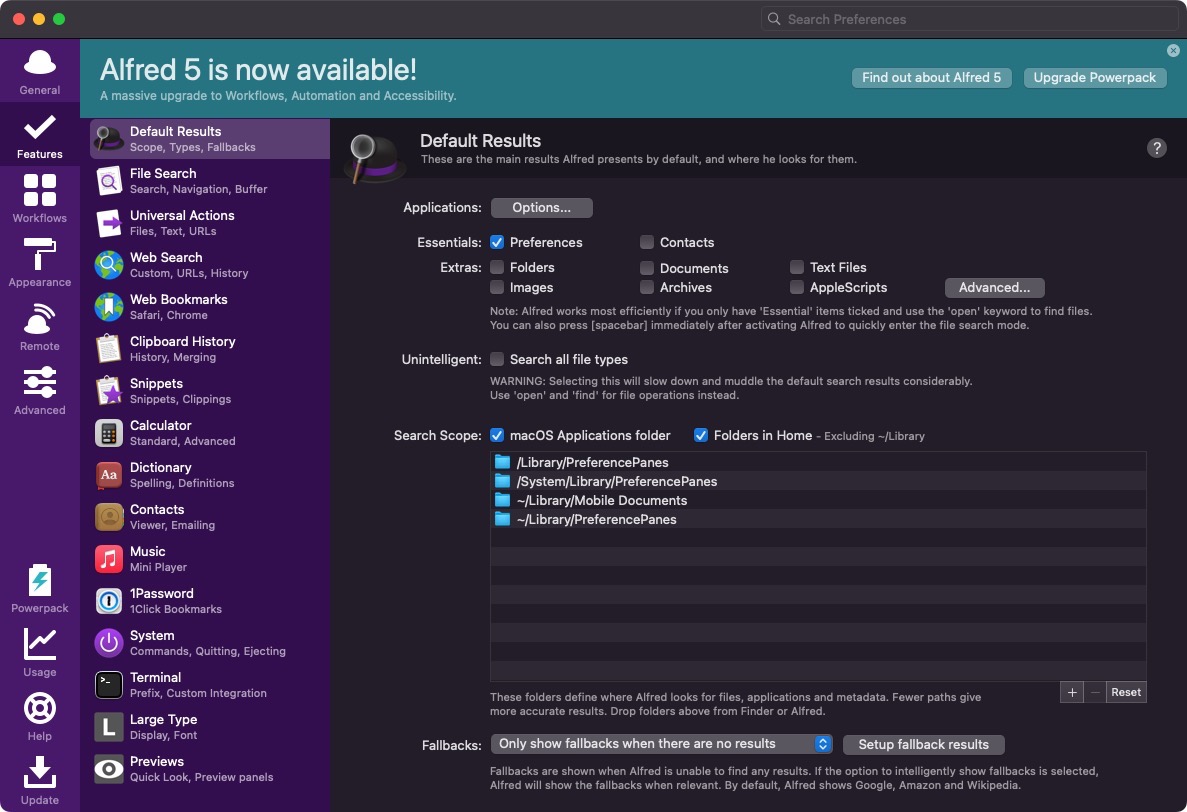Select the /System/Library/PreferencePanes folder row
The height and width of the screenshot is (812, 1187).
point(818,481)
